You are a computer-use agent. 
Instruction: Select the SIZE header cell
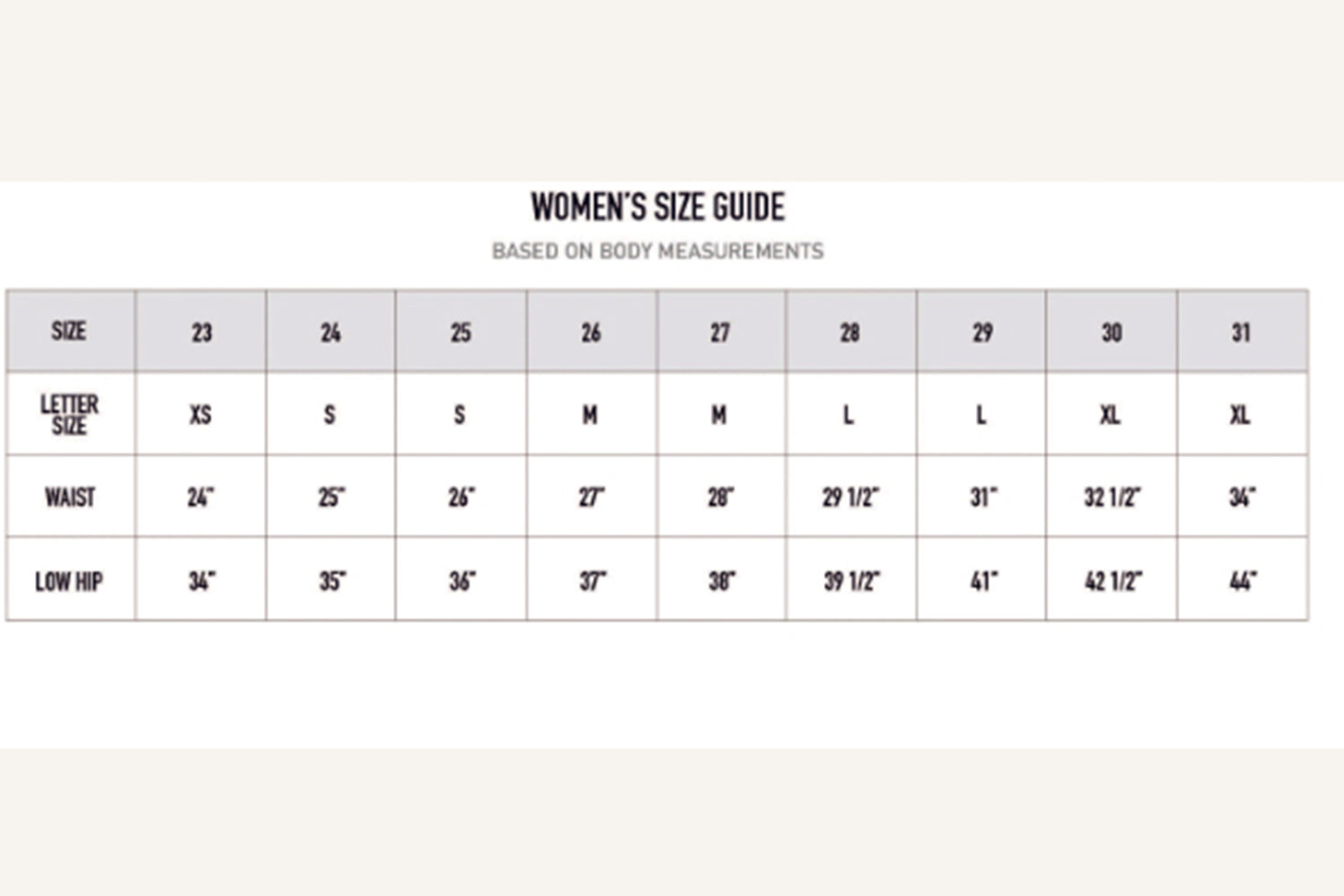pos(69,332)
